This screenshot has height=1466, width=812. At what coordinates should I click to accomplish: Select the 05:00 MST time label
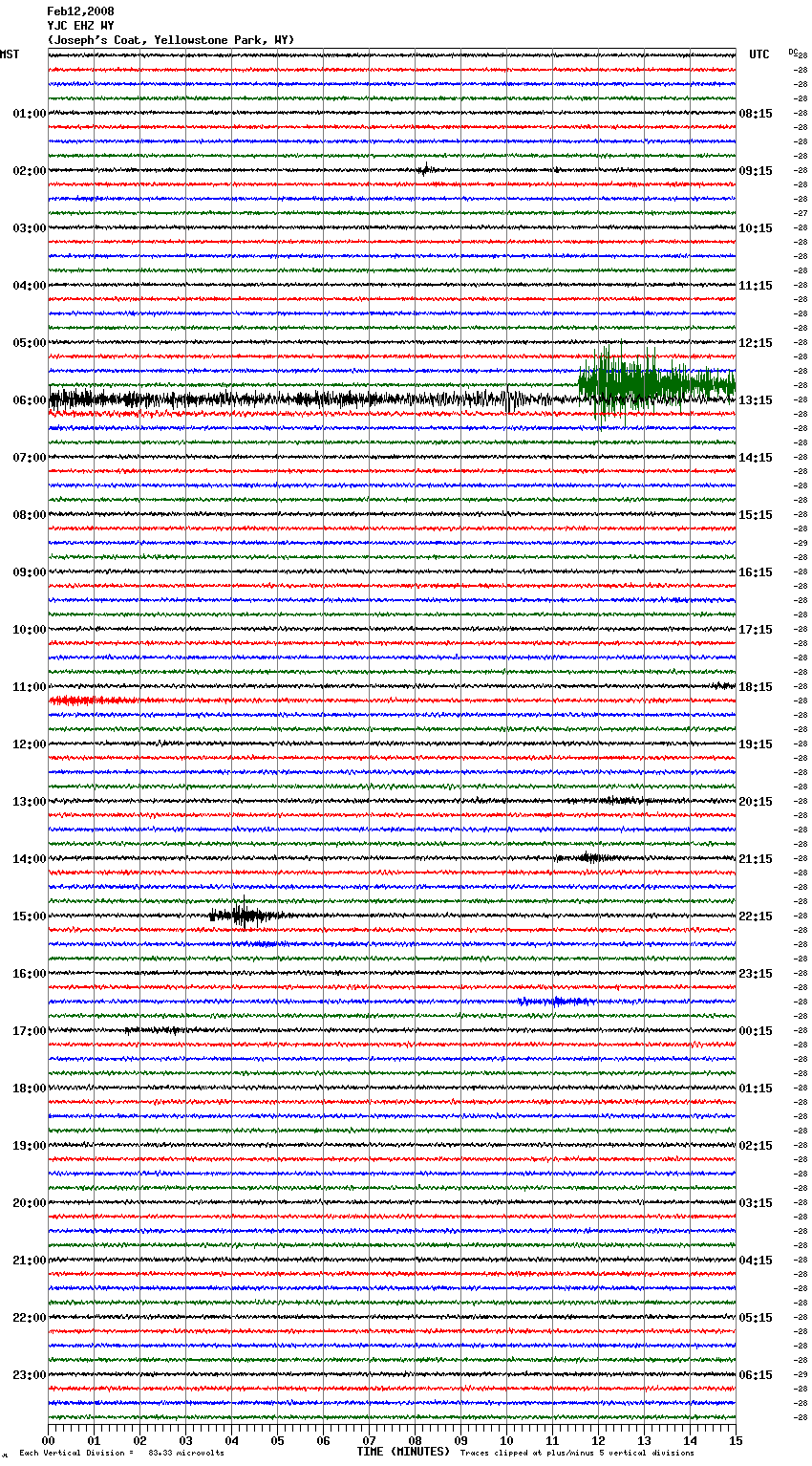tap(30, 343)
